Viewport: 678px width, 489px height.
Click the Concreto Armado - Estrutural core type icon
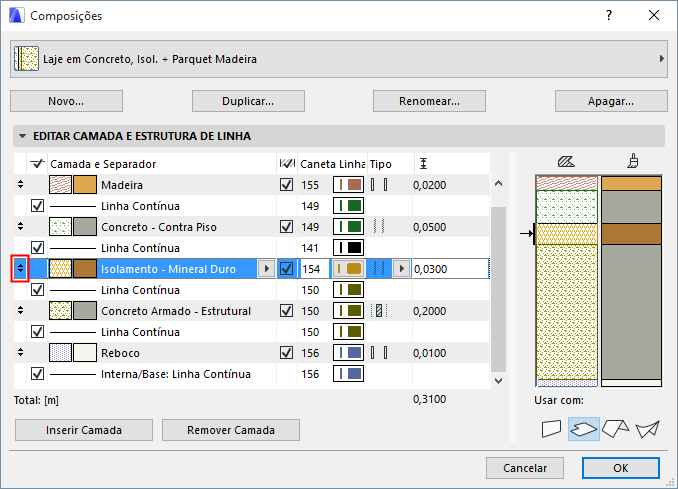(x=379, y=310)
